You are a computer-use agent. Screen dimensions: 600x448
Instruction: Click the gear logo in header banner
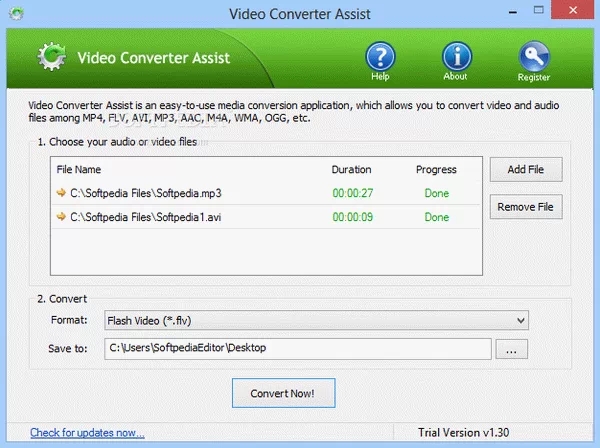tap(52, 57)
